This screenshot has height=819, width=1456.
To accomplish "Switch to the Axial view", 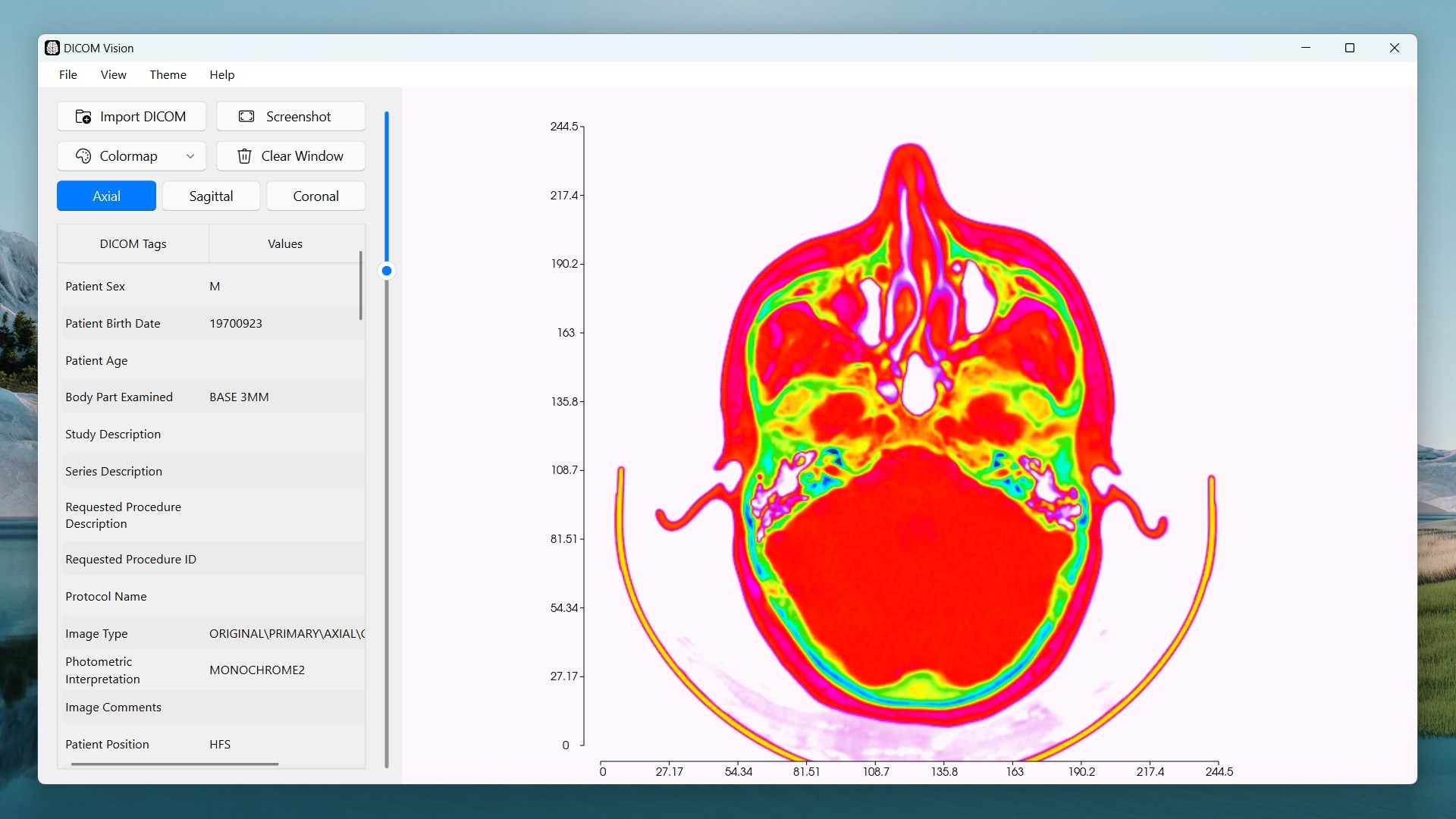I will click(106, 196).
